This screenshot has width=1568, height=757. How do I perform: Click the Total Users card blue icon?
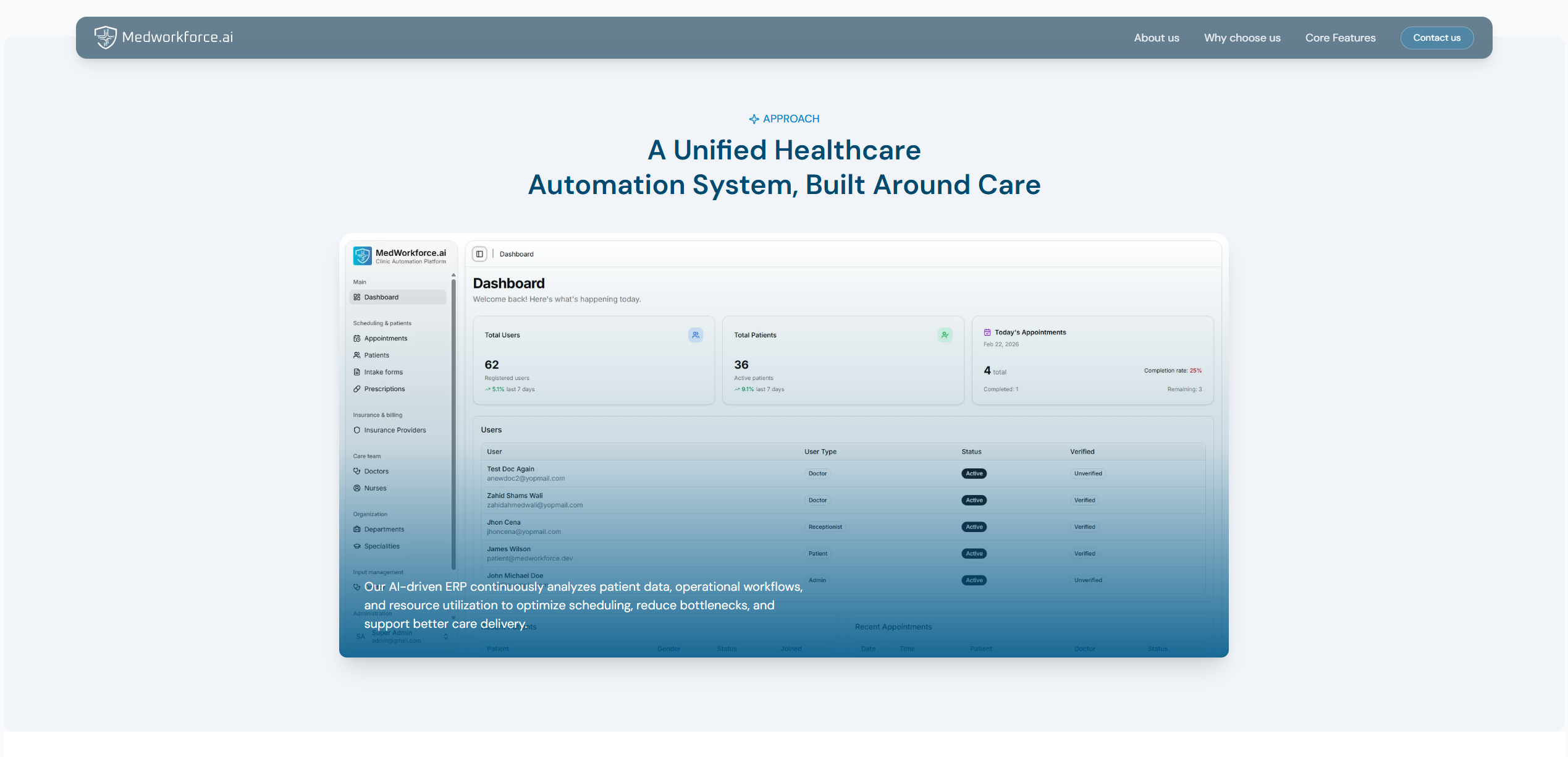tap(695, 335)
